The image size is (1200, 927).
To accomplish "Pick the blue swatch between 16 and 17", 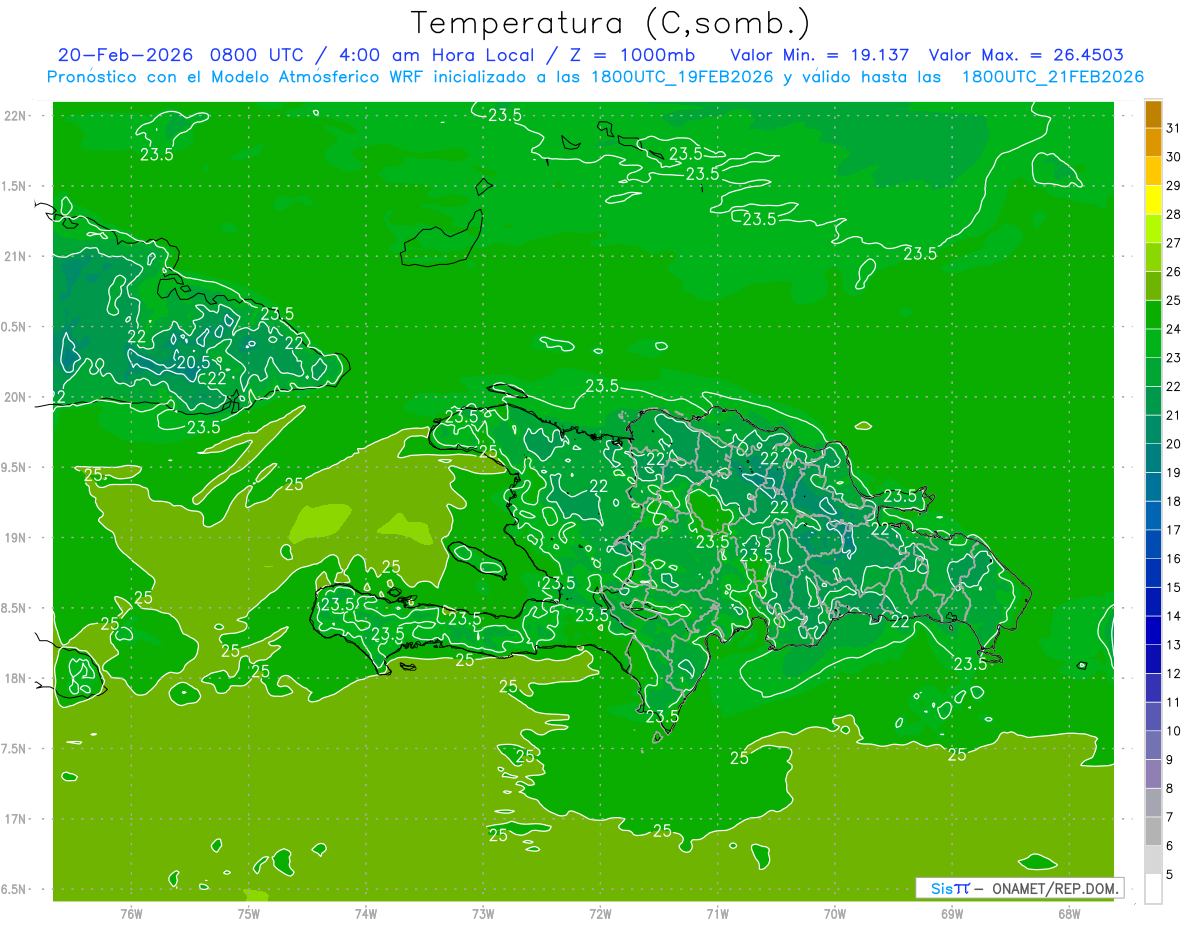I will 1153,544.
